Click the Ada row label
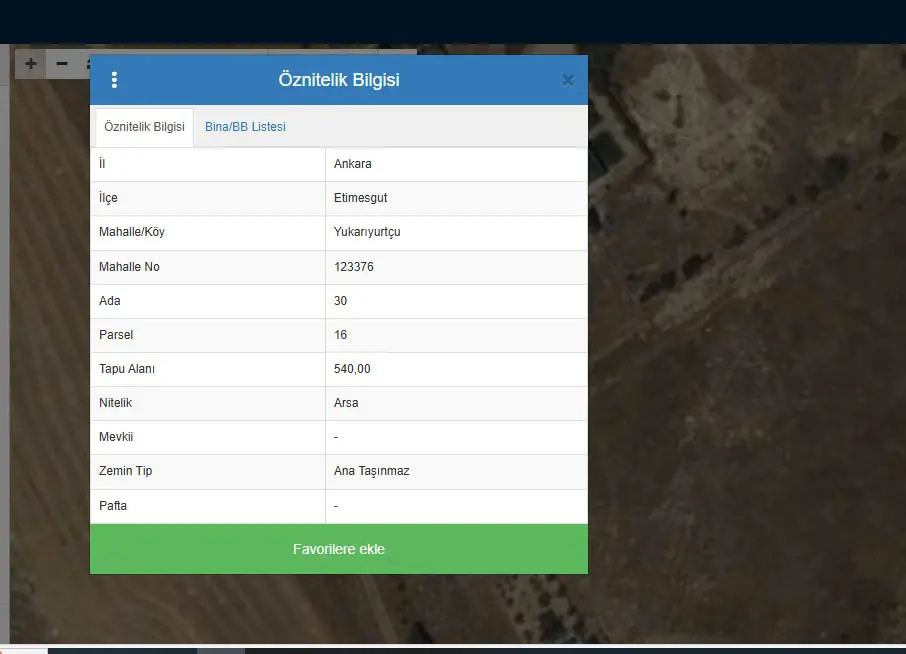The width and height of the screenshot is (906, 654). pyautogui.click(x=110, y=301)
